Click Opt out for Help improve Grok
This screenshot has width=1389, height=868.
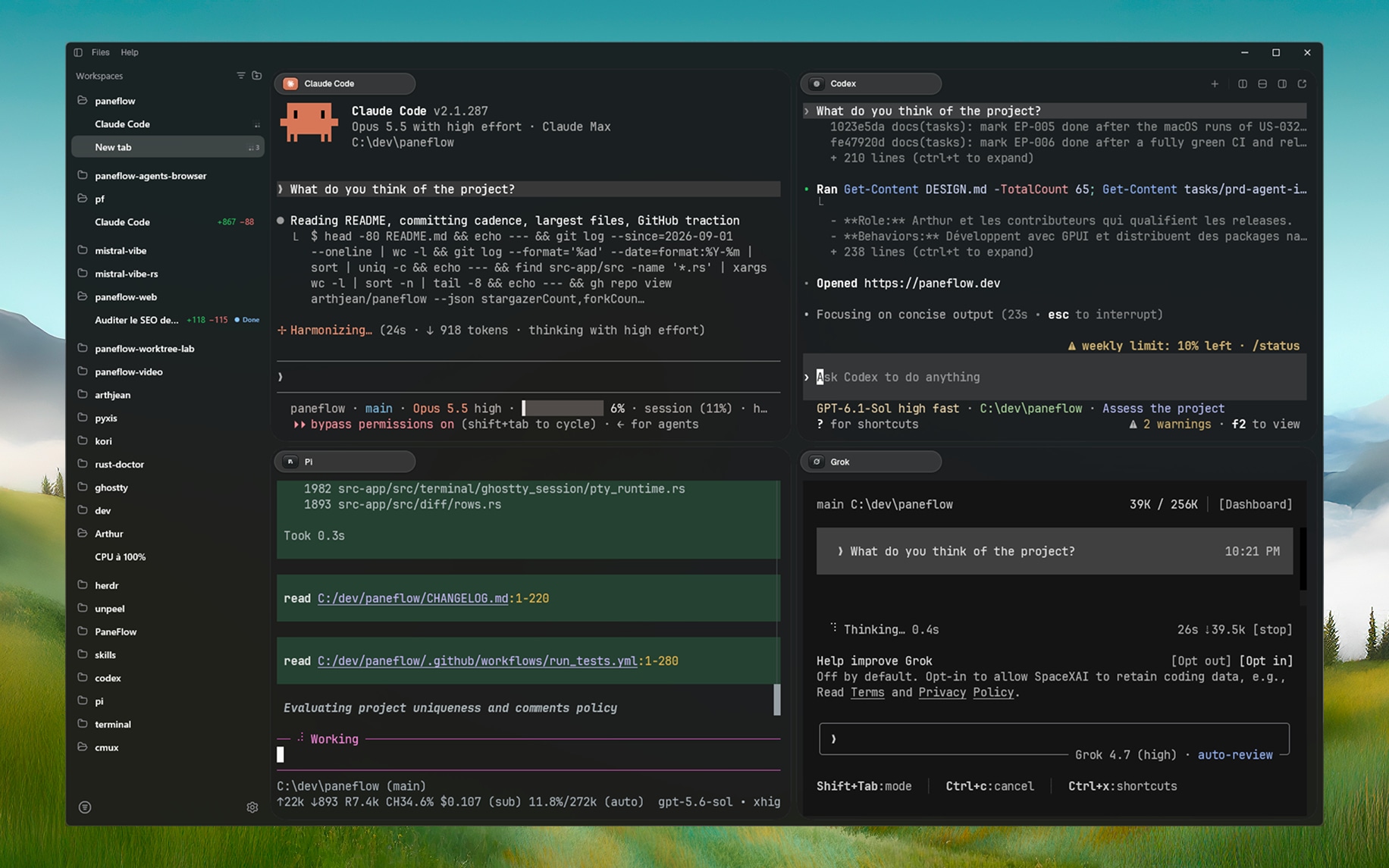point(1202,661)
